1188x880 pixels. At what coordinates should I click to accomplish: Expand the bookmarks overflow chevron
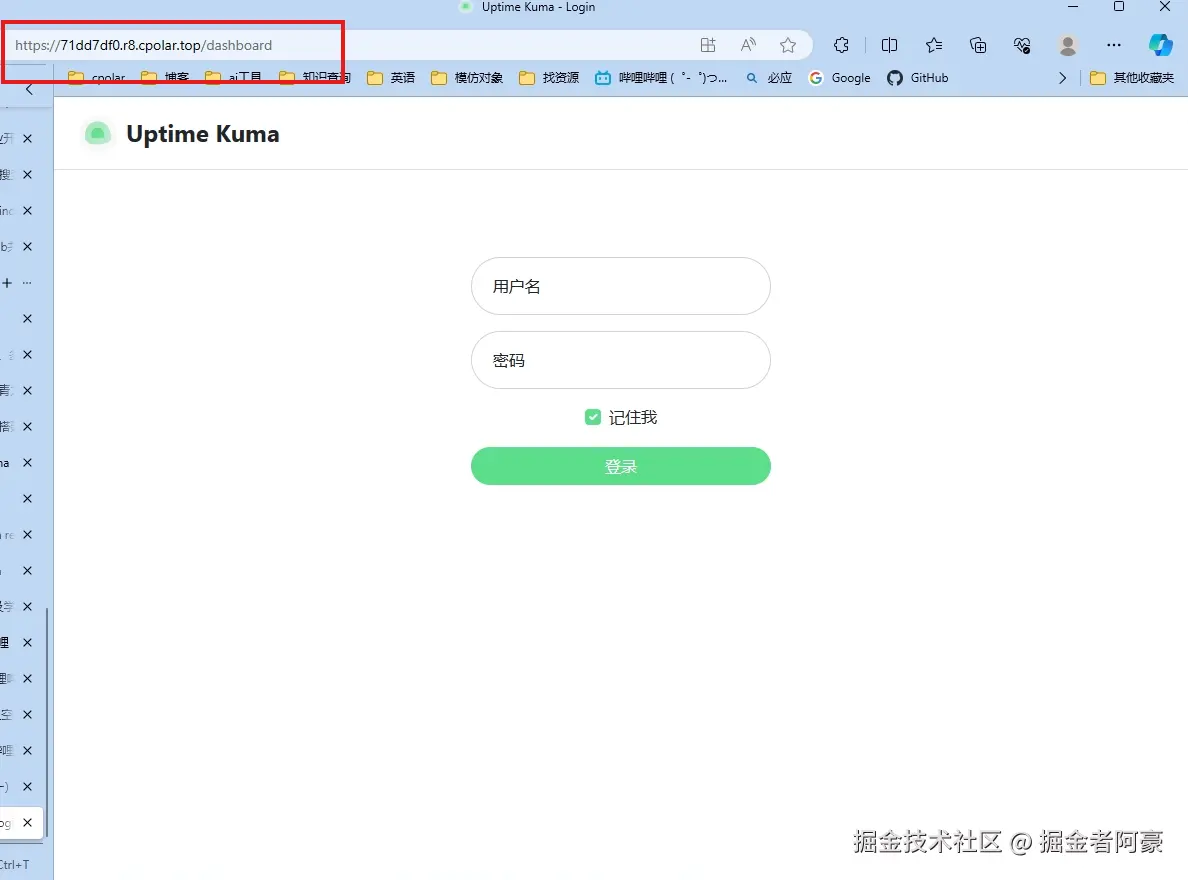tap(1062, 78)
